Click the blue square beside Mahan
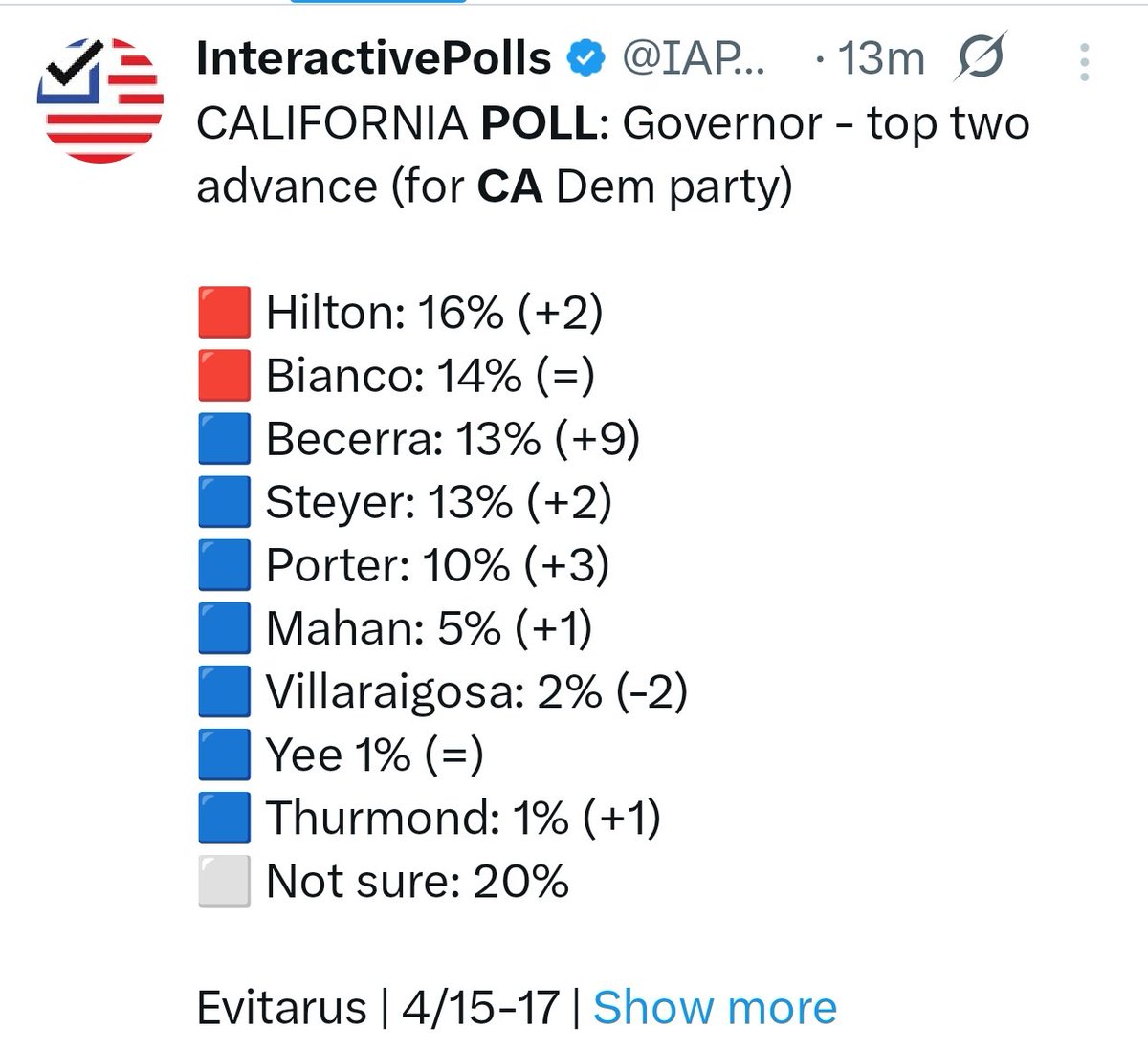The height and width of the screenshot is (1050, 1148). tap(225, 628)
